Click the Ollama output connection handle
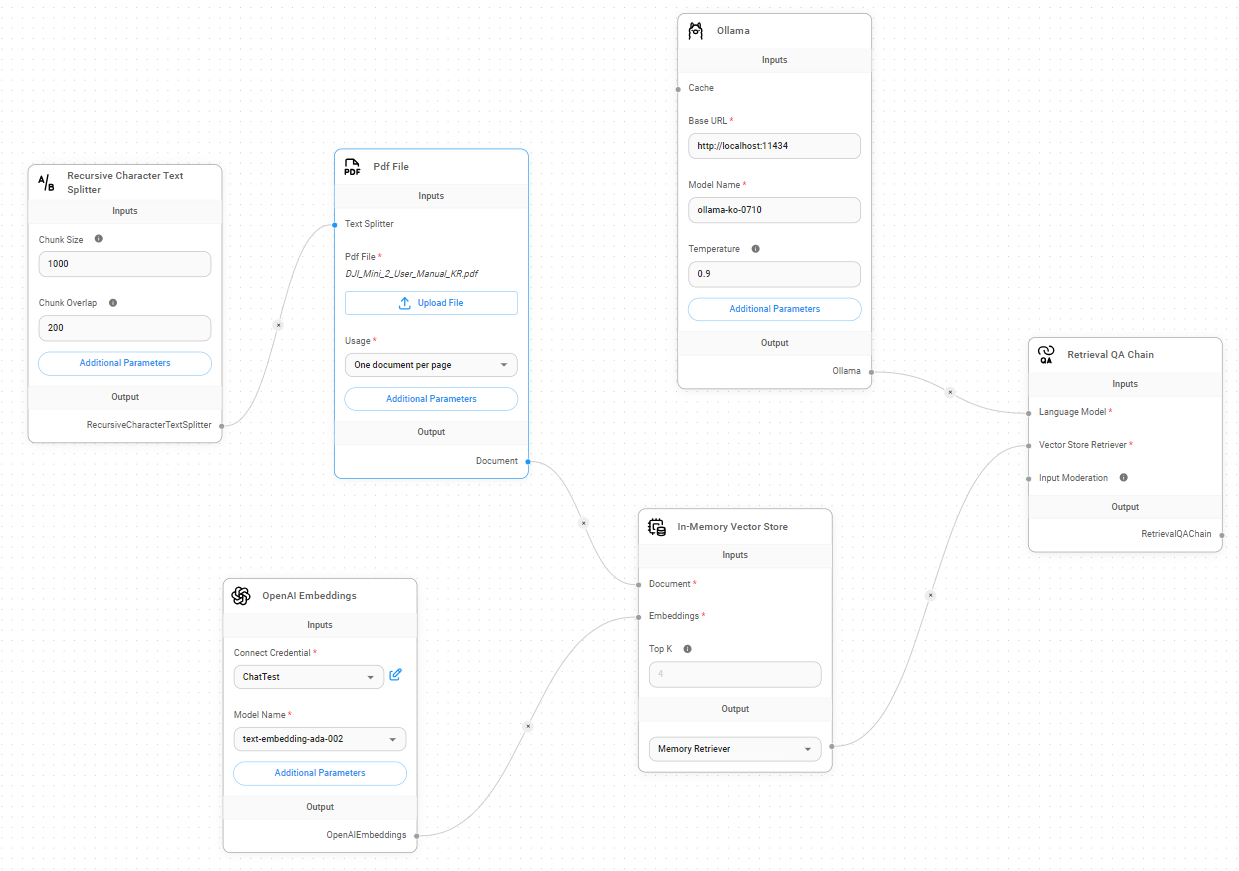The width and height of the screenshot is (1239, 871). pyautogui.click(x=870, y=371)
